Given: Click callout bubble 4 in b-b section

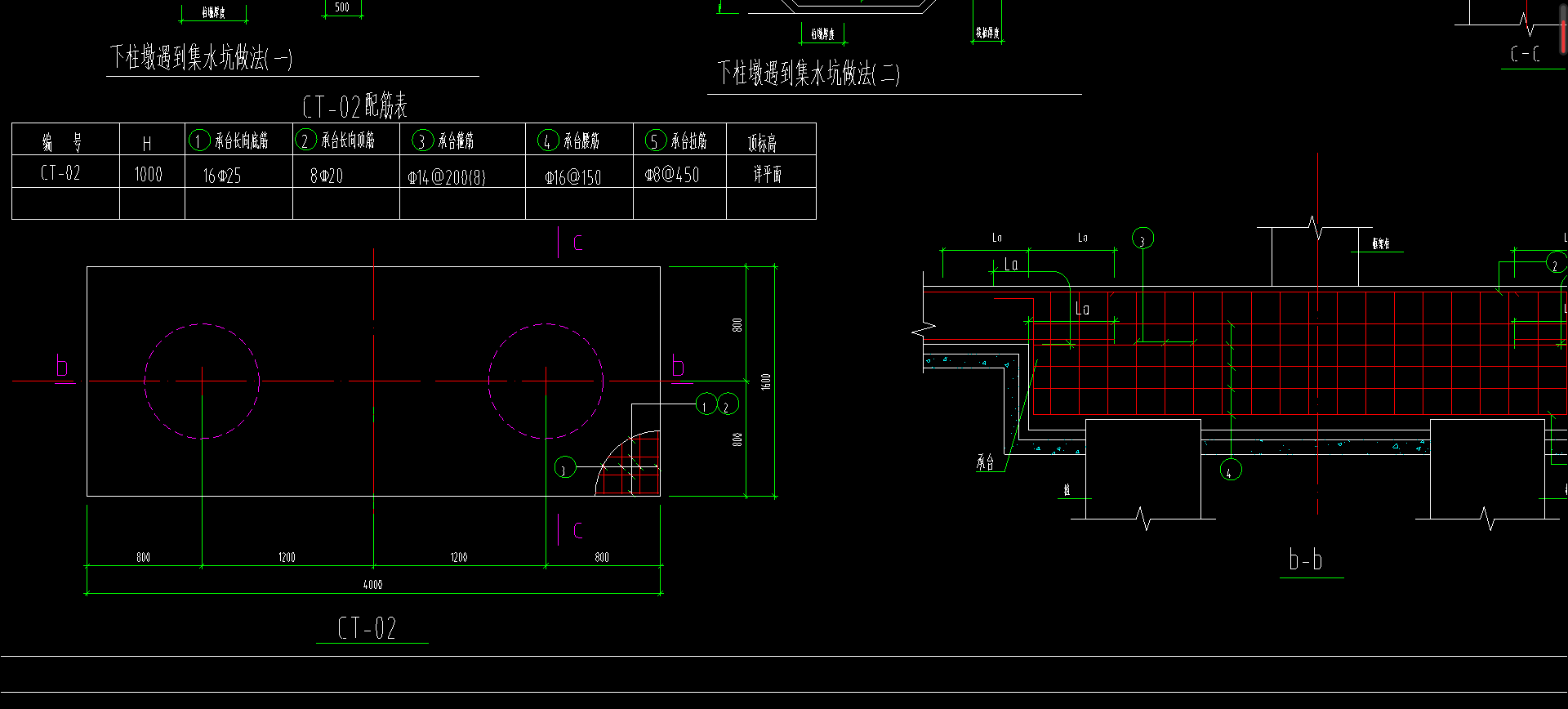Looking at the screenshot, I should click(1231, 470).
